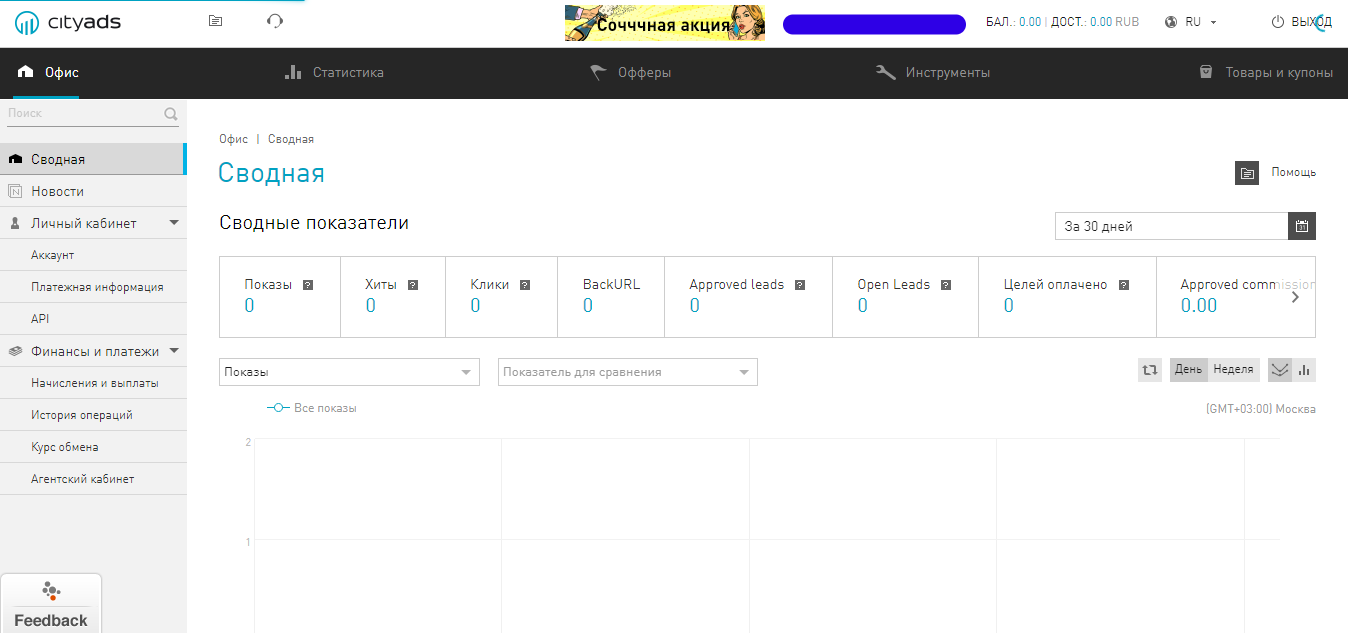Toggle Все показы legend series

[312, 408]
